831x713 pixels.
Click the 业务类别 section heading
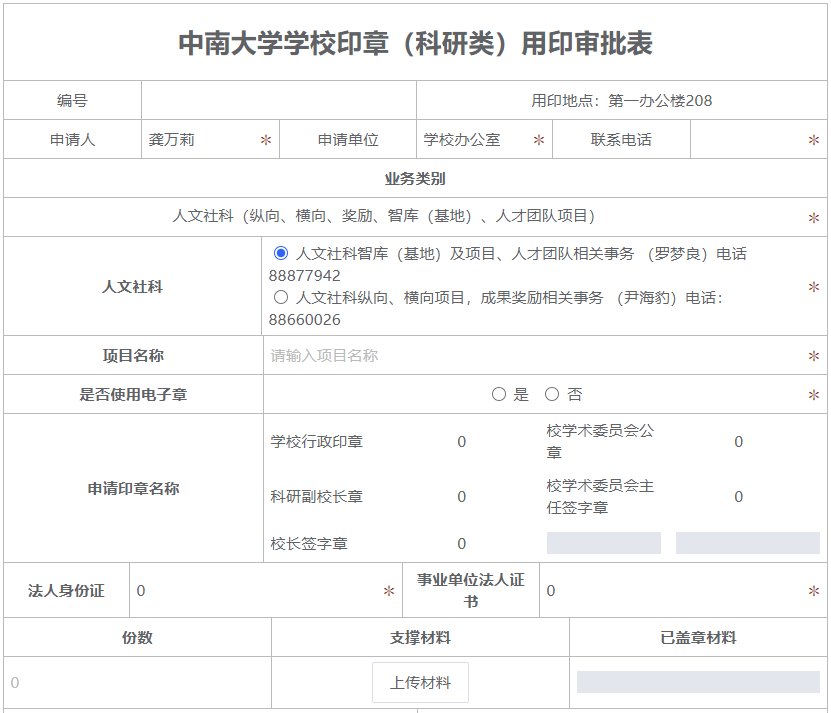point(415,179)
